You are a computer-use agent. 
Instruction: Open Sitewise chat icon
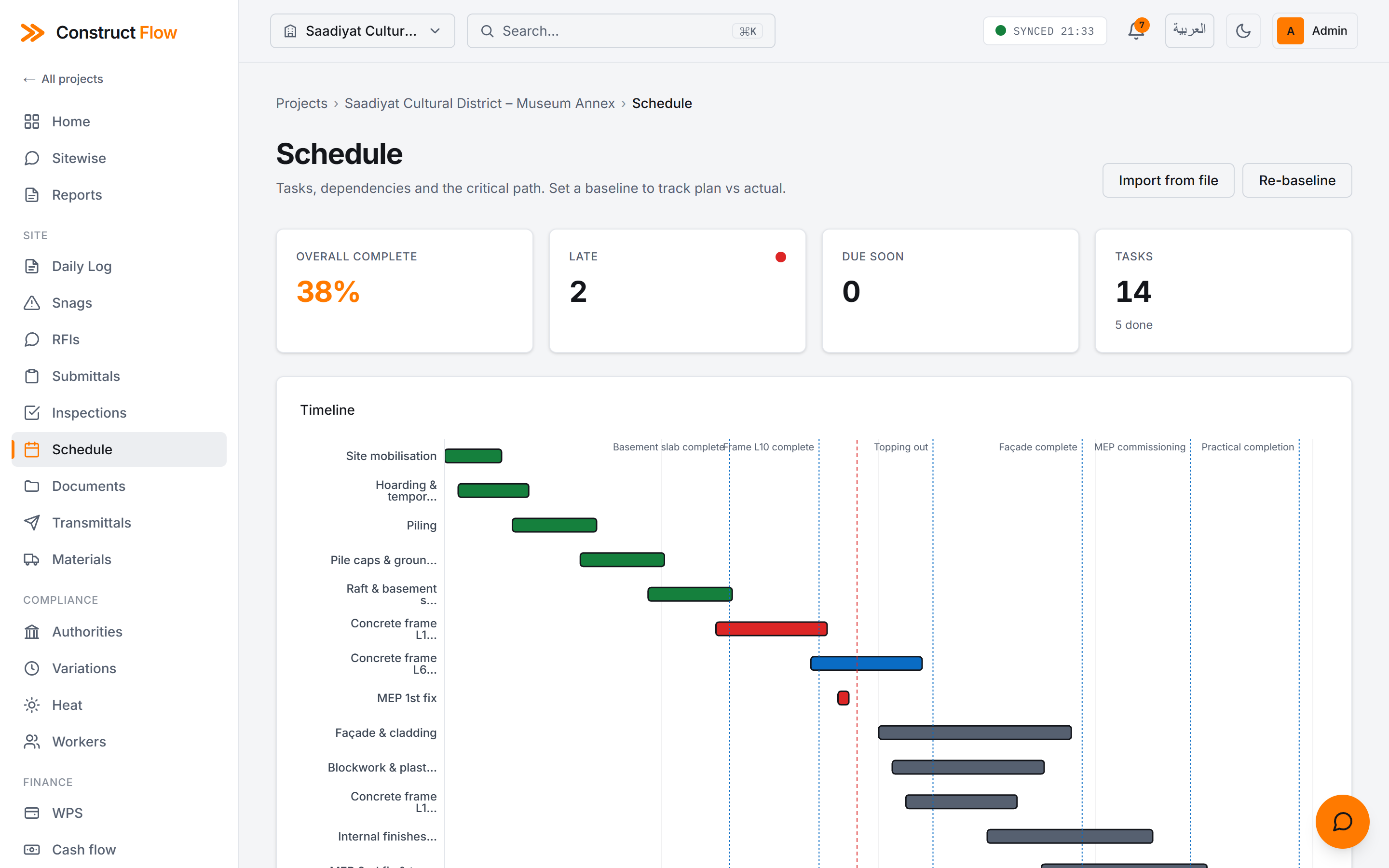[x=31, y=159]
